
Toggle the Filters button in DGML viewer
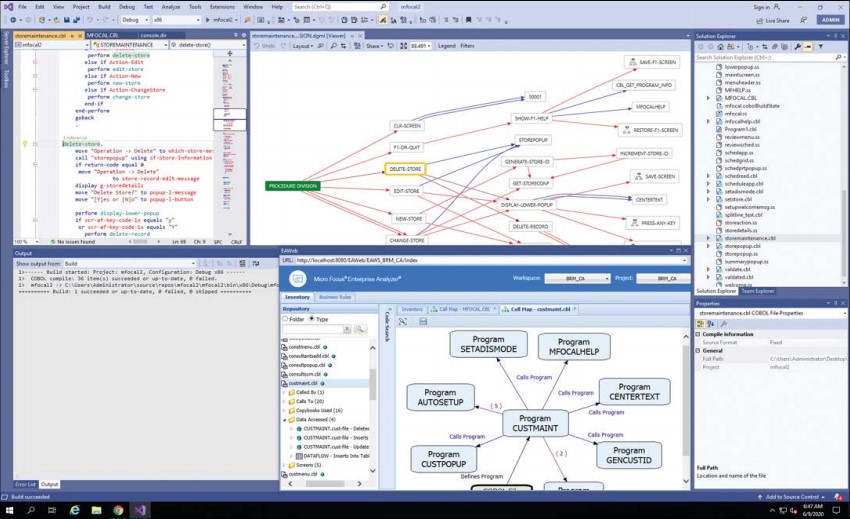pos(467,46)
